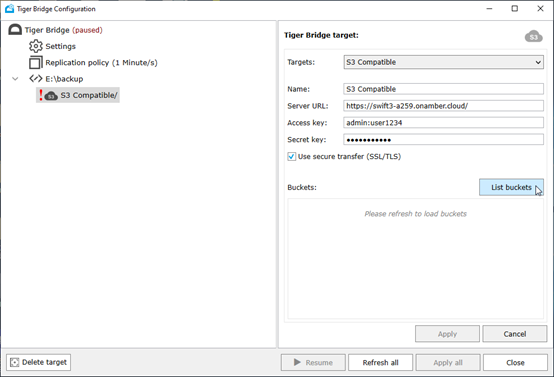Select Settings in the tree

(60, 46)
